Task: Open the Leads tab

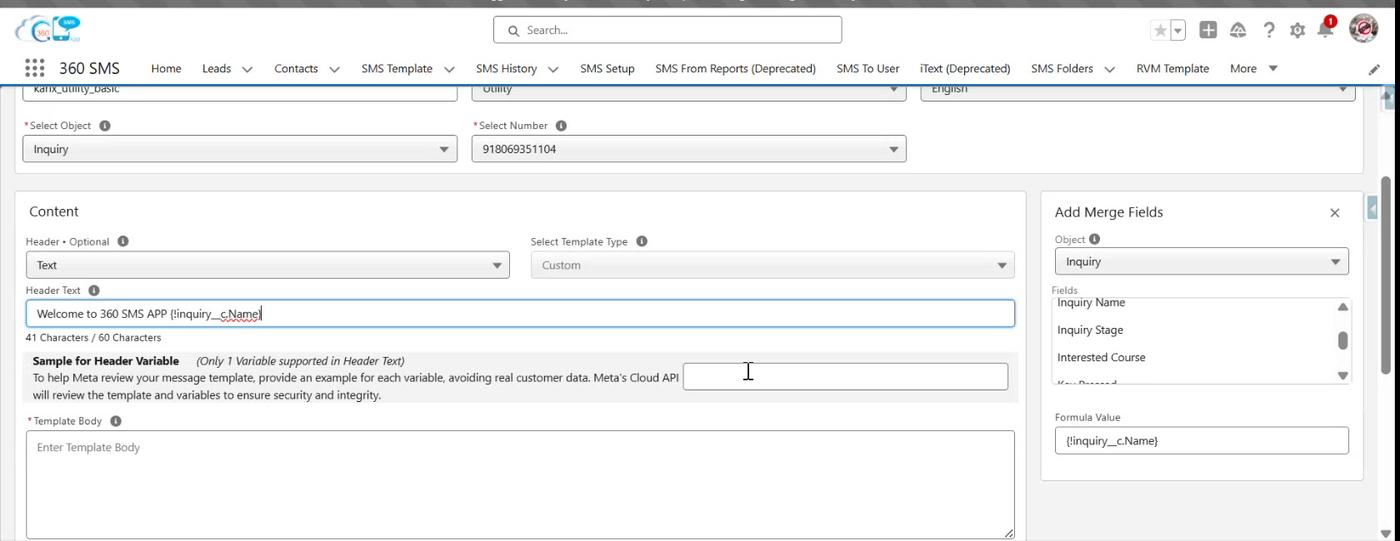Action: click(216, 69)
